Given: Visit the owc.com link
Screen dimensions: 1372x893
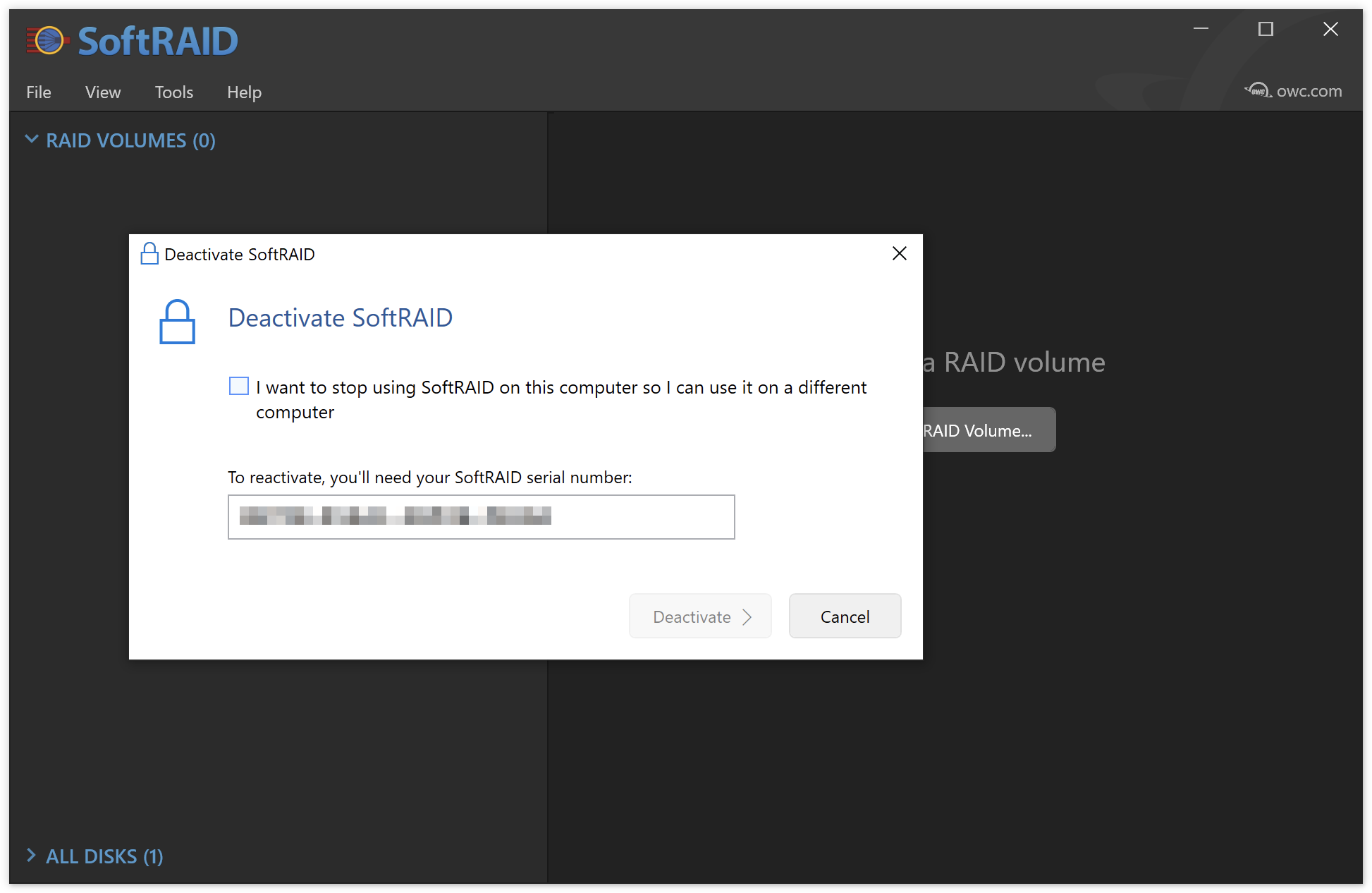Looking at the screenshot, I should (x=1309, y=91).
